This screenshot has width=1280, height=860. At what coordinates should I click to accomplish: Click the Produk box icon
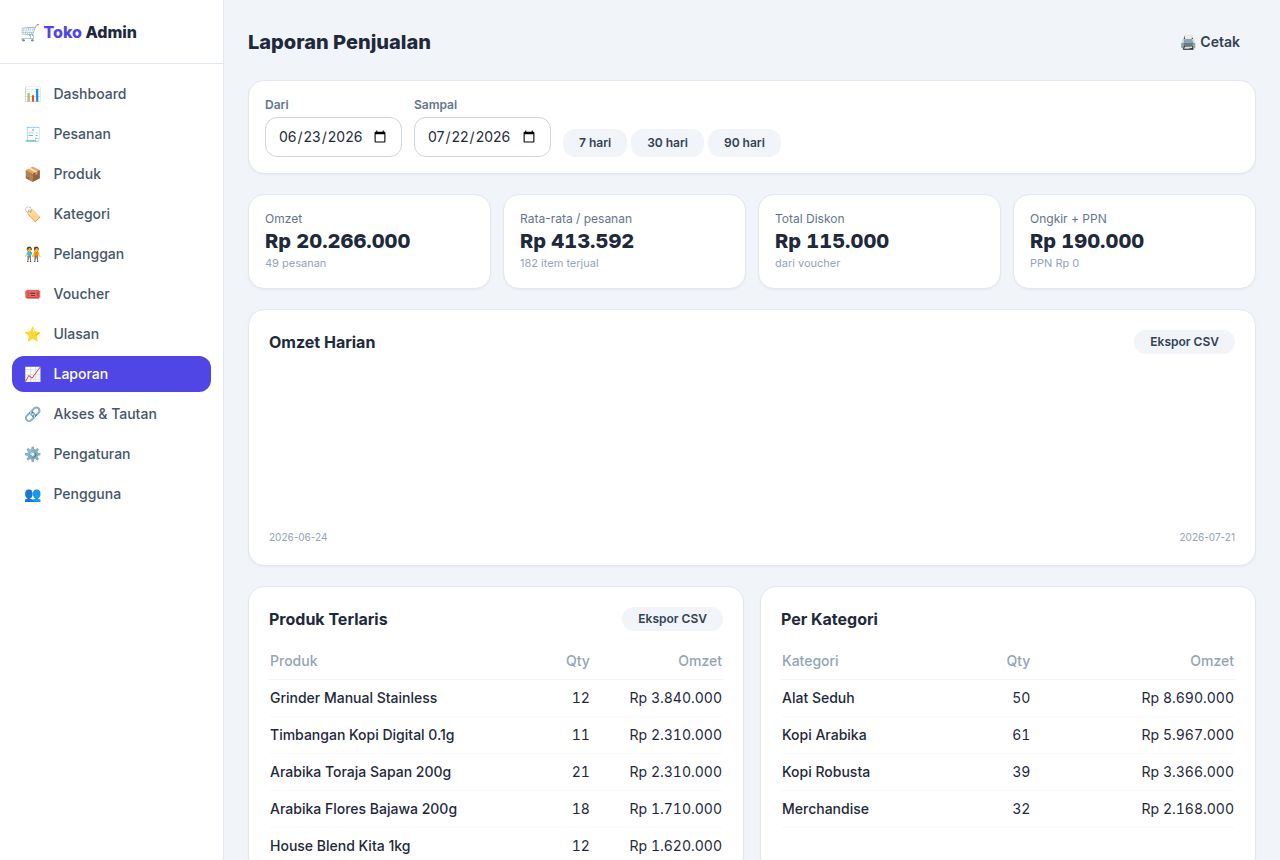pos(33,174)
